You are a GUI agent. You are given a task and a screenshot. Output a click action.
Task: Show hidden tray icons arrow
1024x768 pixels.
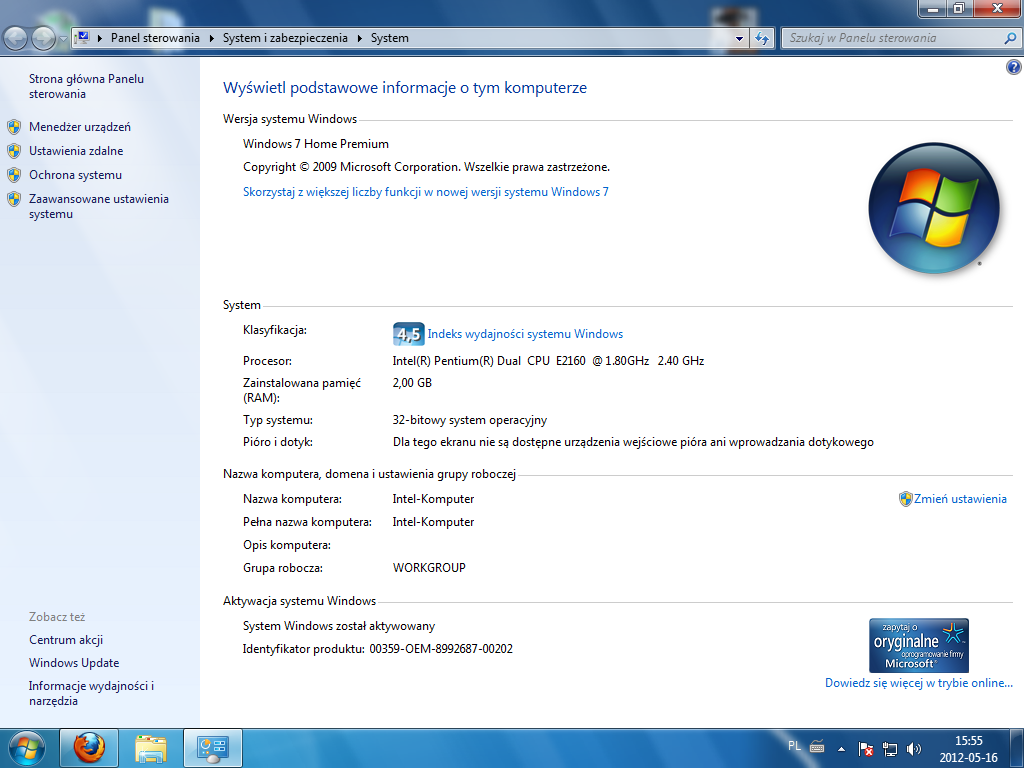point(842,749)
